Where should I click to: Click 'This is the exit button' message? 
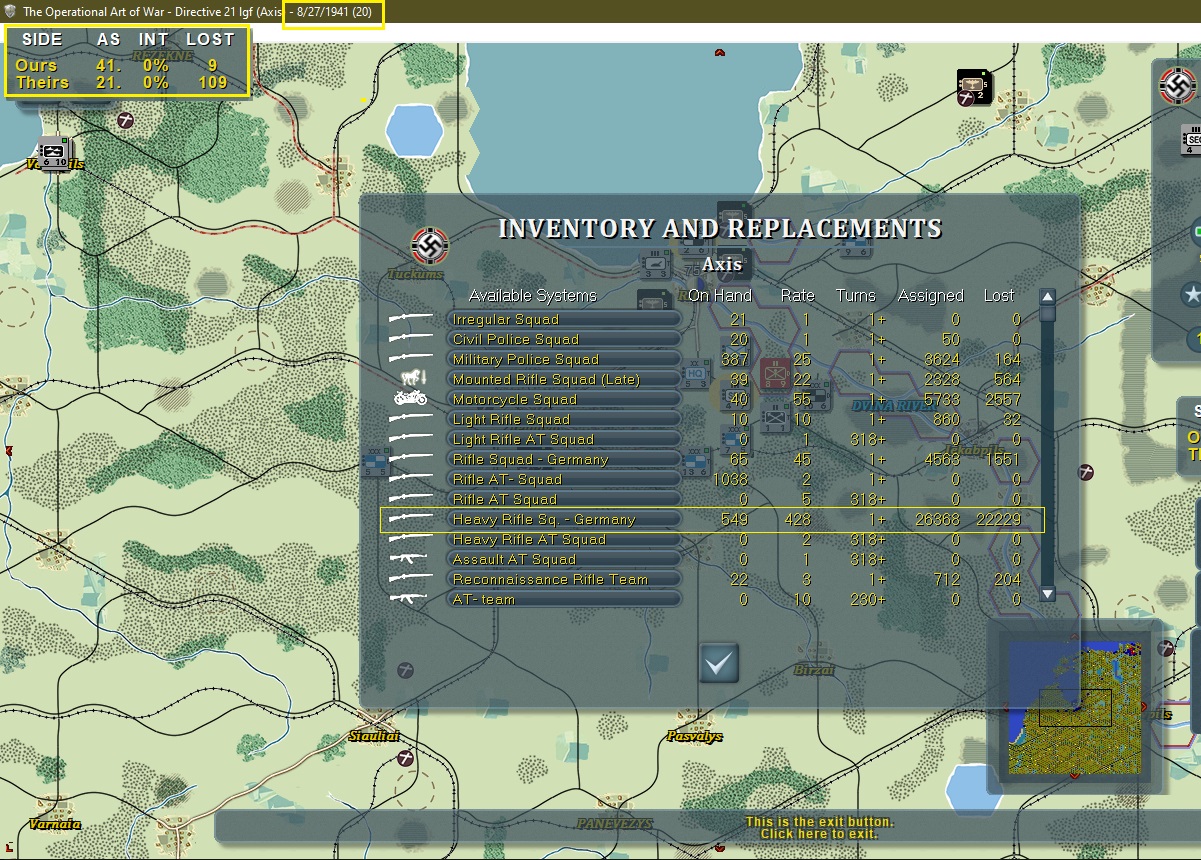(819, 822)
